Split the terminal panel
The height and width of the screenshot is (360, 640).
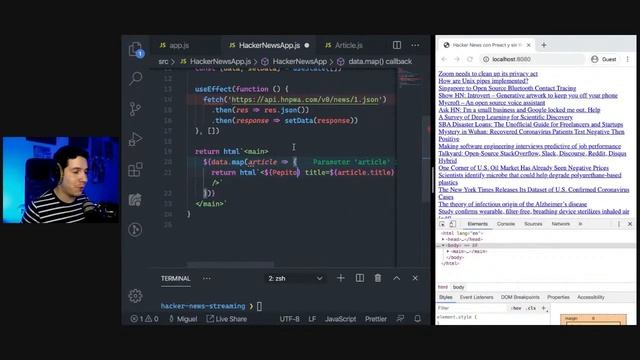click(x=360, y=278)
